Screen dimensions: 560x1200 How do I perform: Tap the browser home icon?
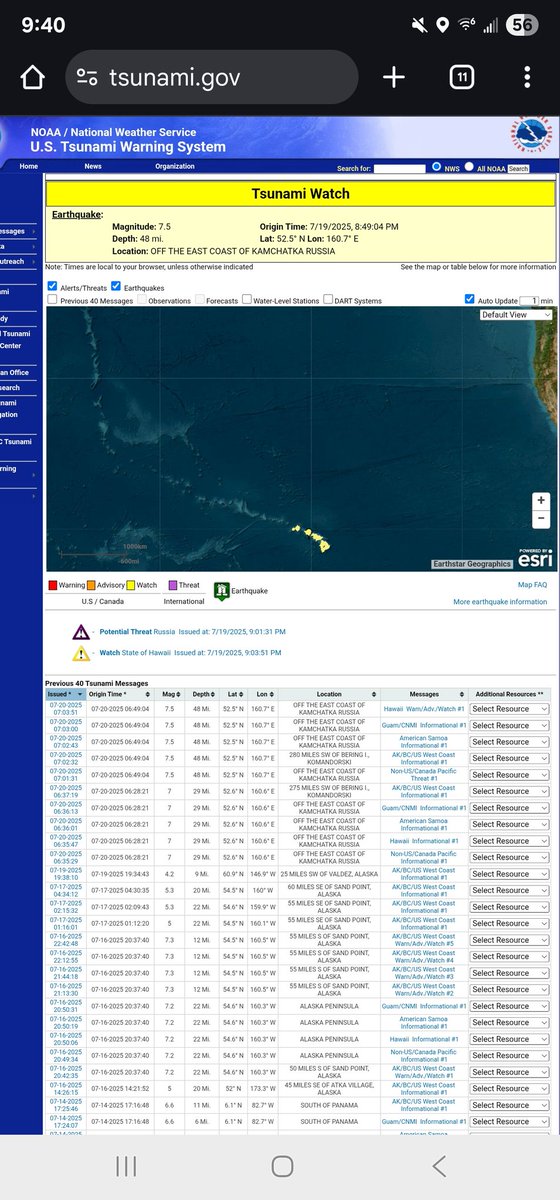[33, 78]
